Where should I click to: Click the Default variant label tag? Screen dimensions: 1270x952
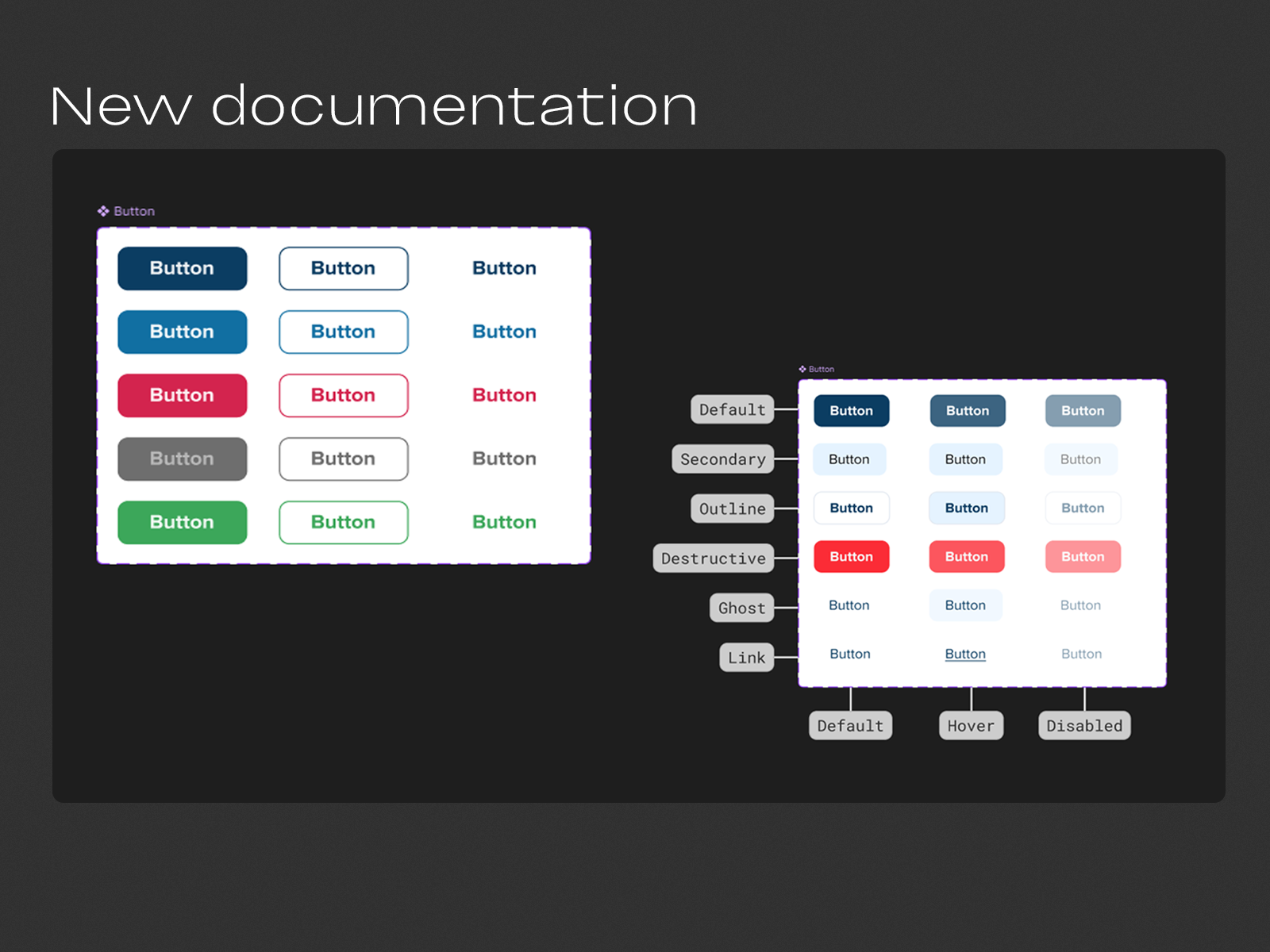pos(731,409)
